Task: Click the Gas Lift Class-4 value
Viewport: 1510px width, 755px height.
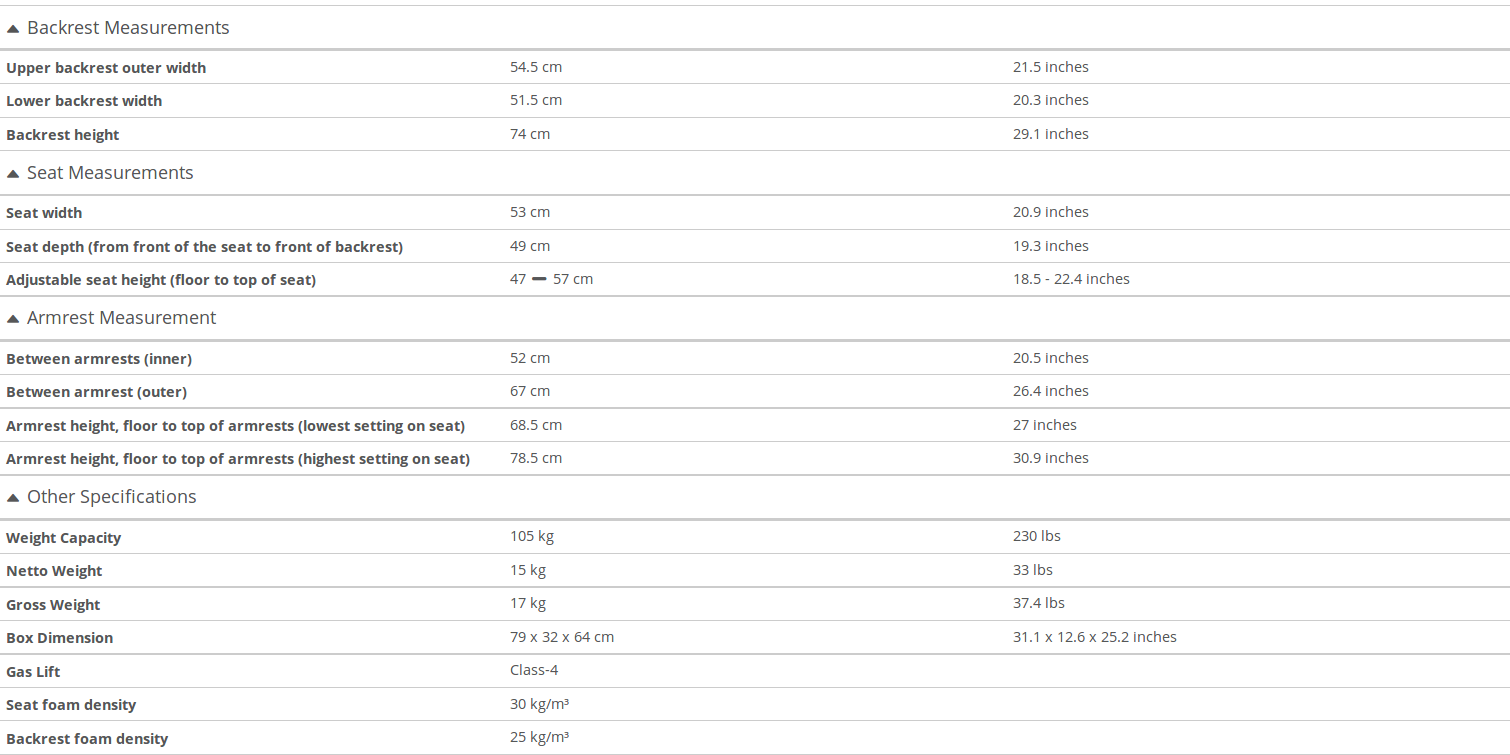Action: tap(534, 670)
